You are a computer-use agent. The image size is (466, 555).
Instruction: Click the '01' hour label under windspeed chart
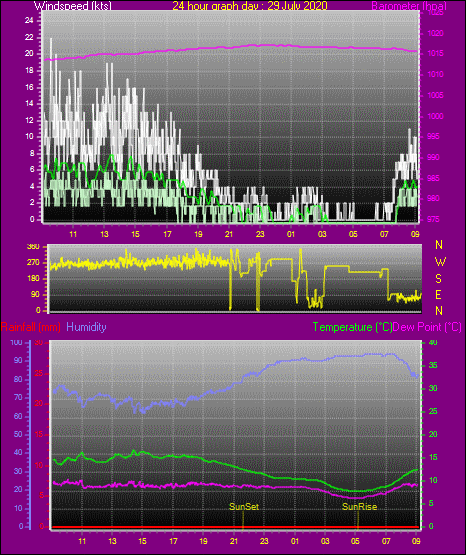(x=291, y=234)
